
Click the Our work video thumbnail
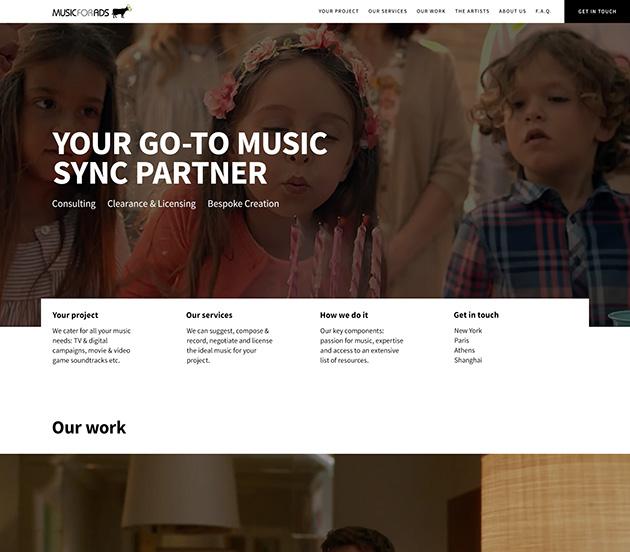click(x=315, y=503)
